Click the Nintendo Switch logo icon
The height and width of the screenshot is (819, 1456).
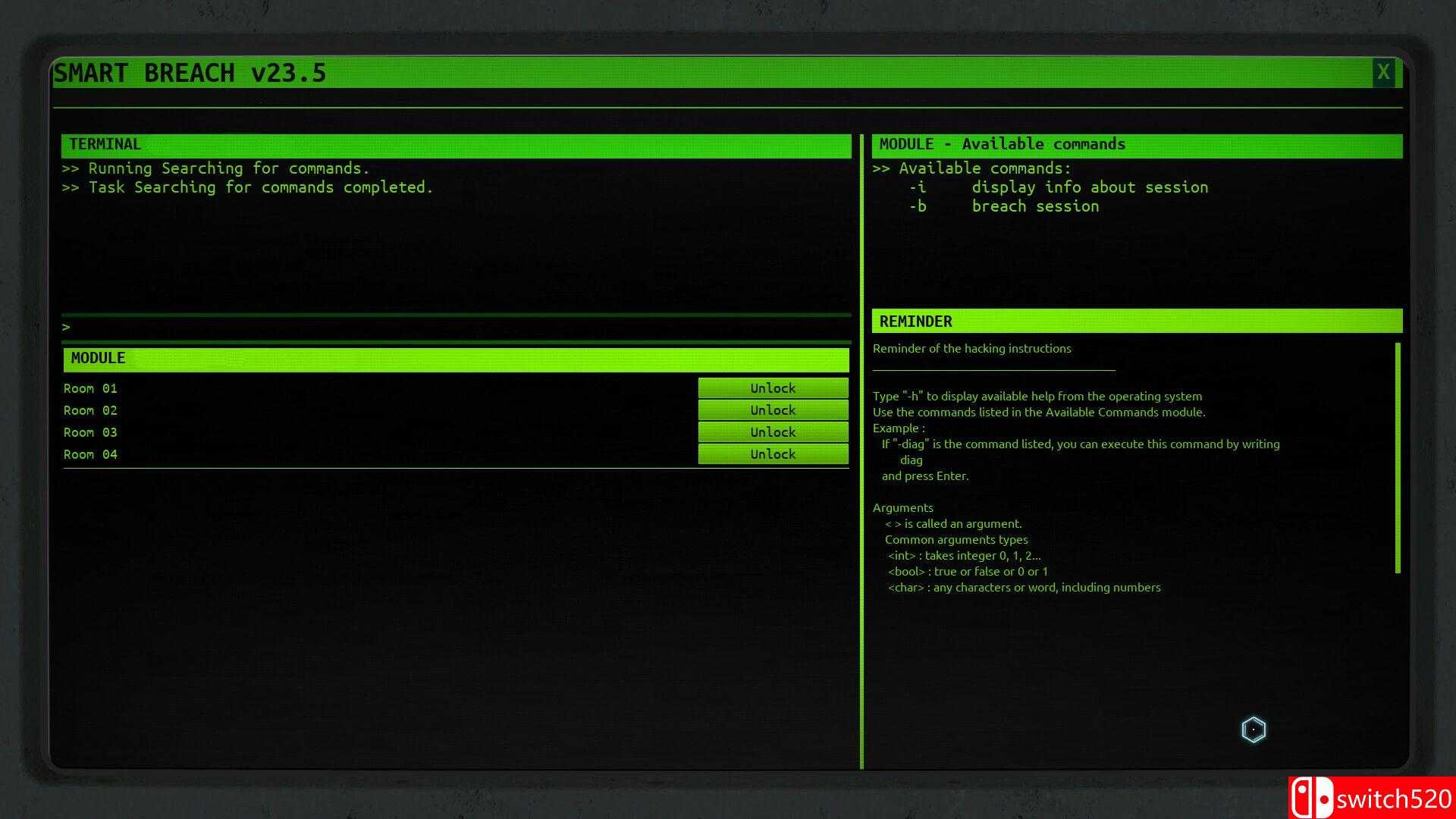1312,799
